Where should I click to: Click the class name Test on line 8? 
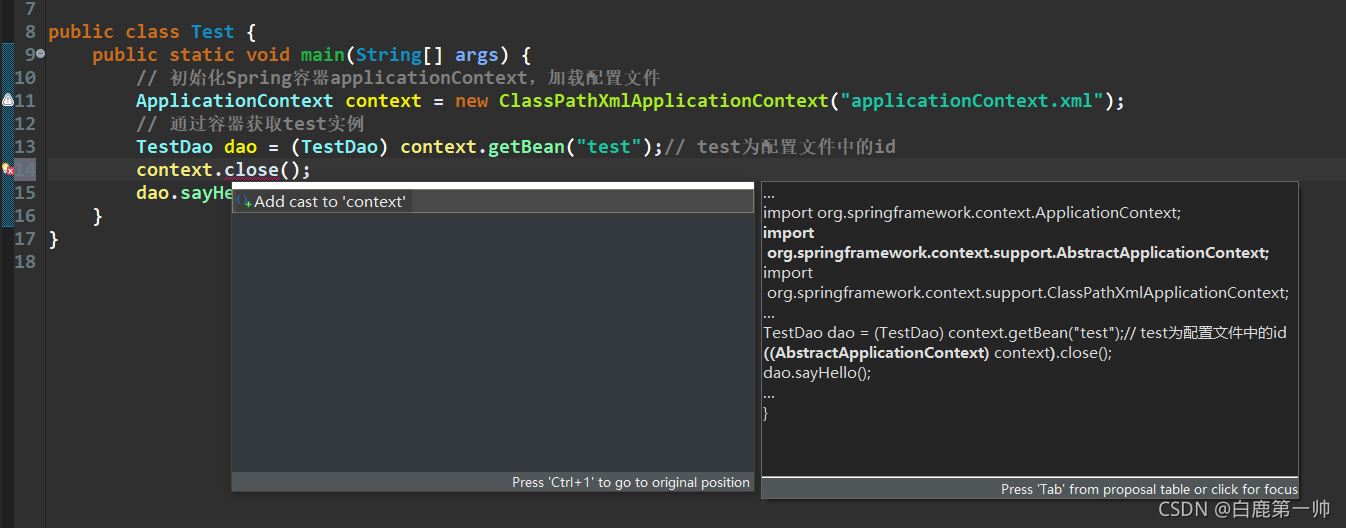pos(213,32)
